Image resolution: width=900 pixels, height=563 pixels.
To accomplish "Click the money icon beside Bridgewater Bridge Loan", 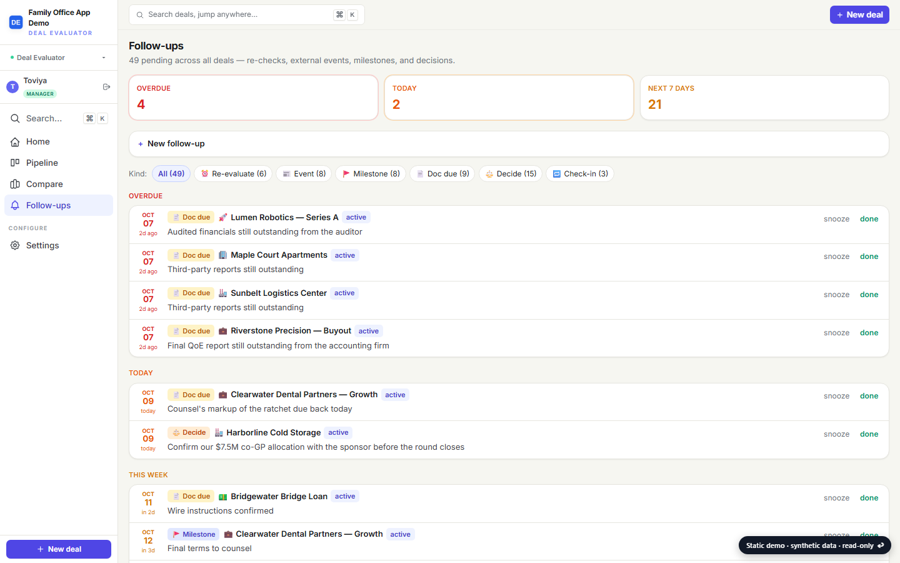I will coord(223,496).
